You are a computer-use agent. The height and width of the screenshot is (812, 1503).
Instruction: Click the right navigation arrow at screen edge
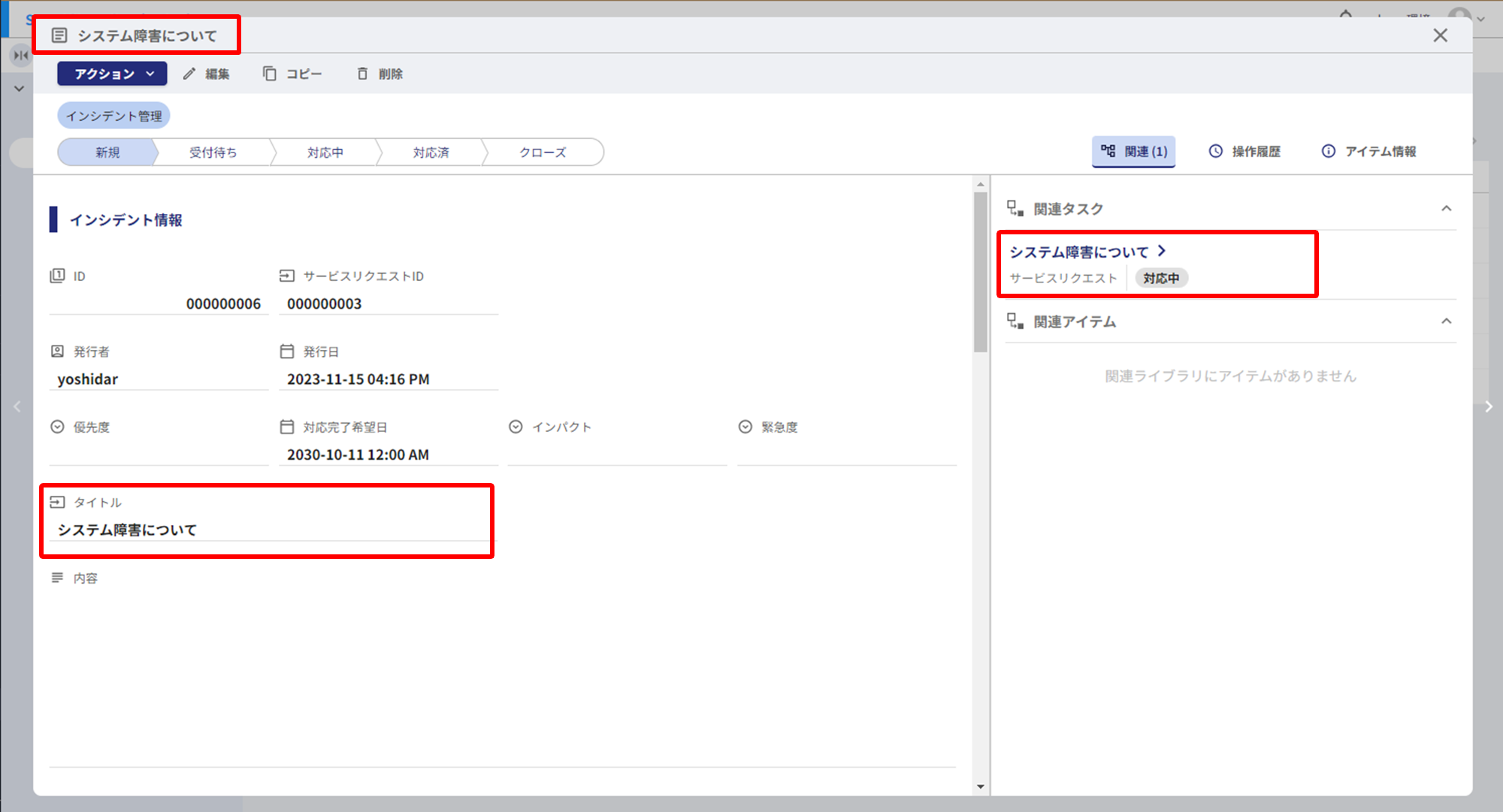1488,407
